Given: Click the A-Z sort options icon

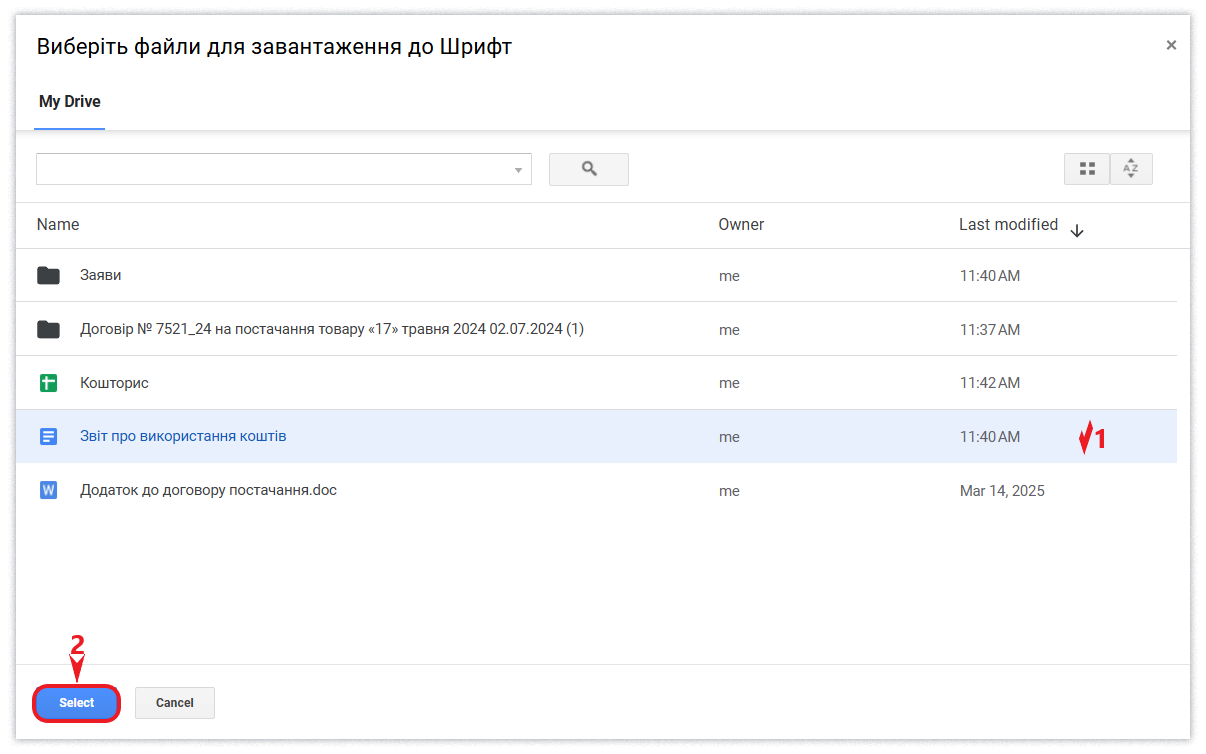Looking at the screenshot, I should [1131, 169].
